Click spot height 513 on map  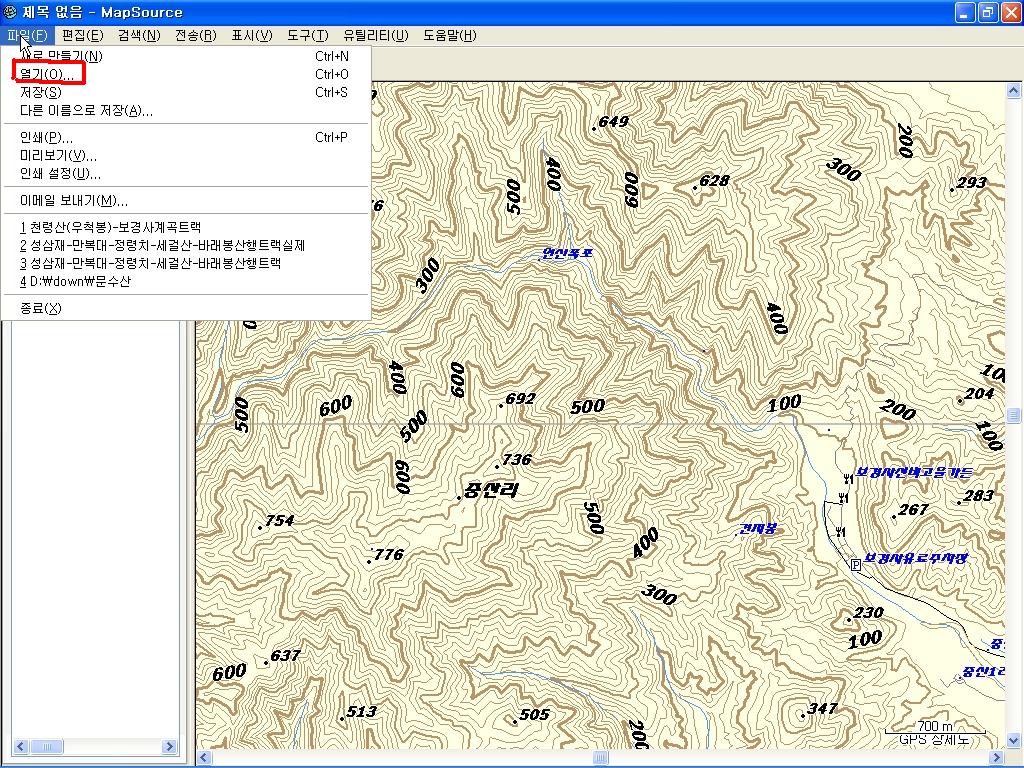[361, 711]
